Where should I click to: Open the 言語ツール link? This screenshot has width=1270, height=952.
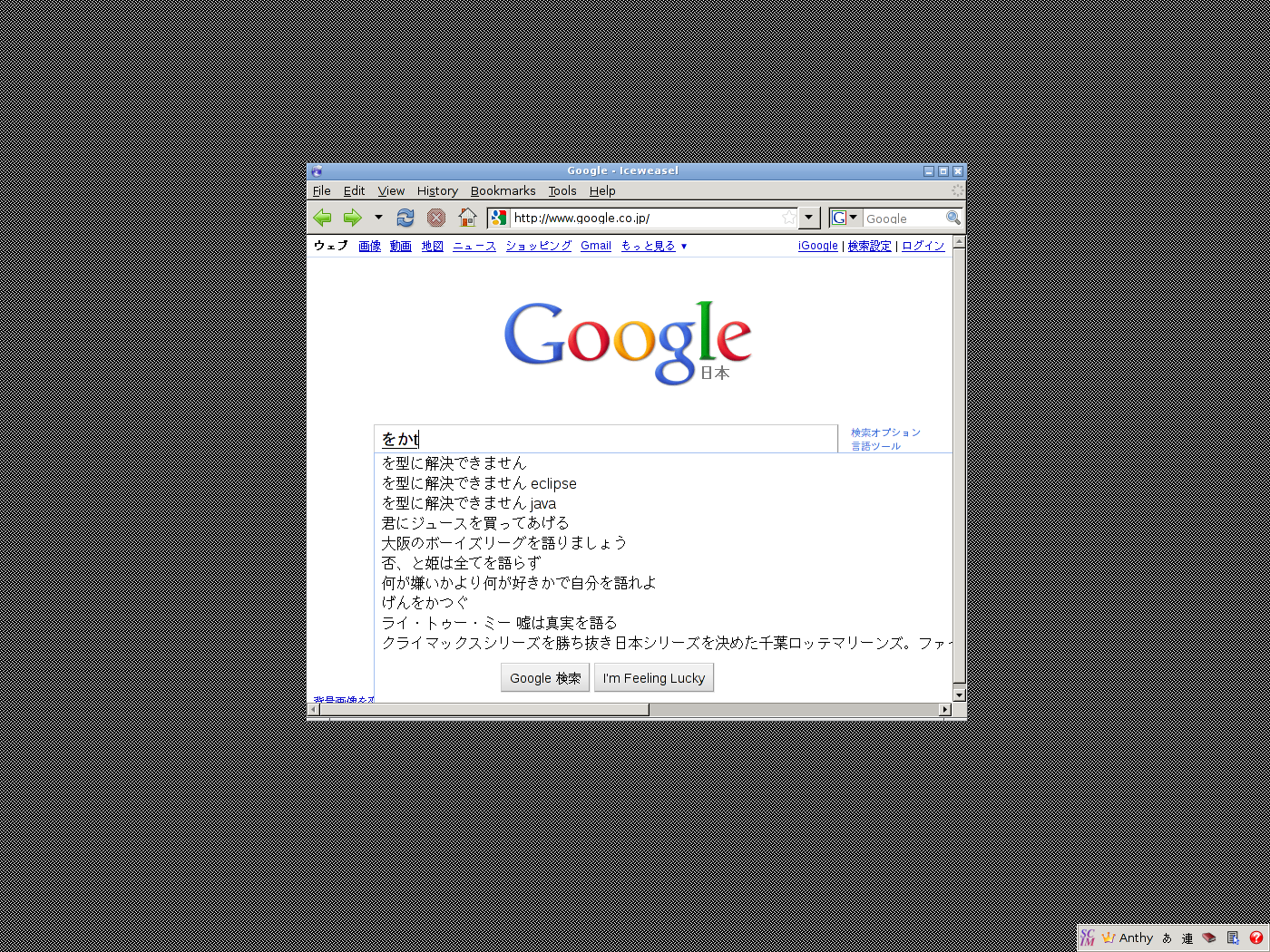point(875,446)
